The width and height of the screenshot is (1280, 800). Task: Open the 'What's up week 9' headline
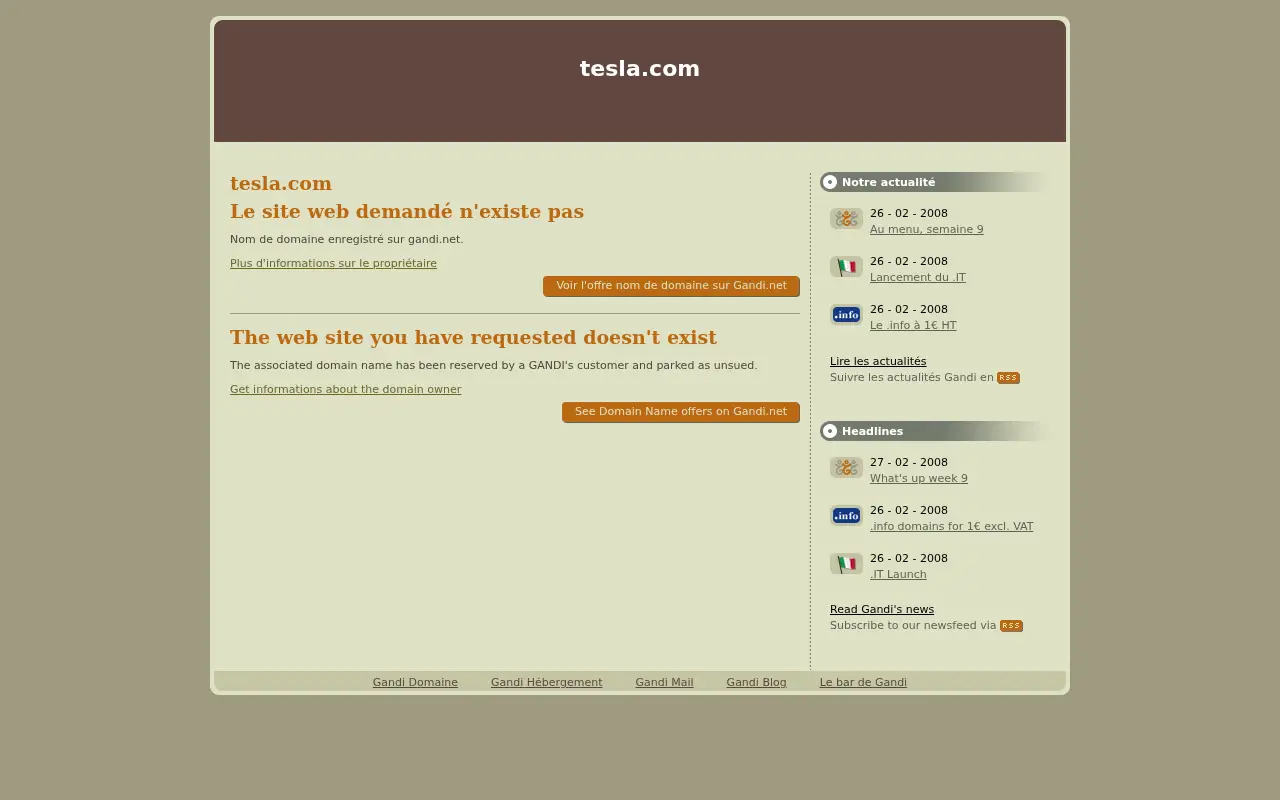pyautogui.click(x=919, y=479)
